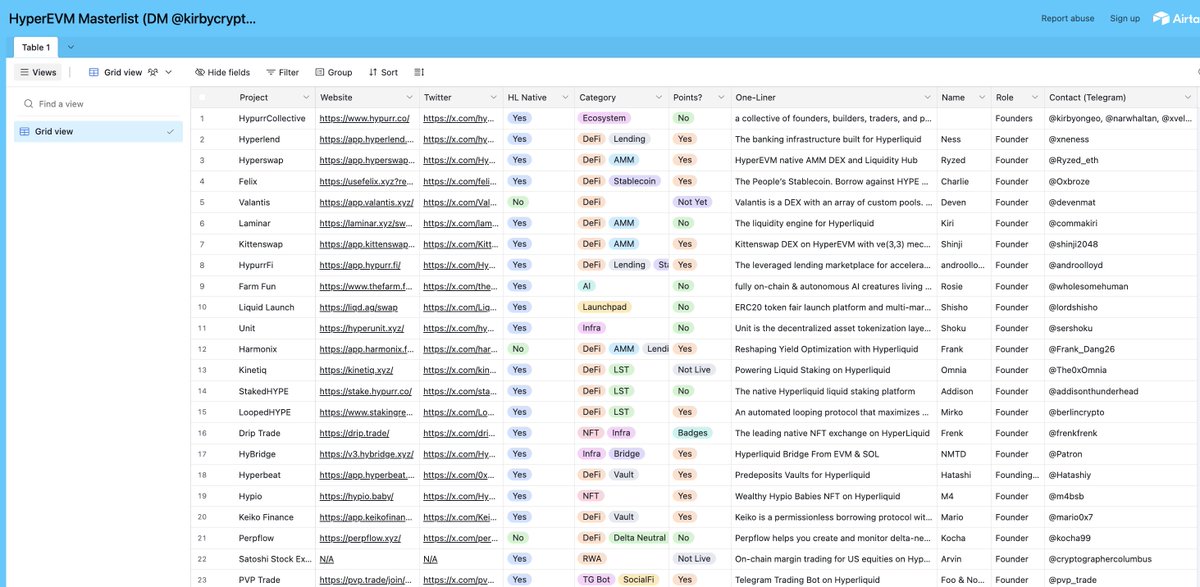The width and height of the screenshot is (1200, 587).
Task: Open Liquid Launch https://liqd.ag/swap link
Action: click(359, 307)
